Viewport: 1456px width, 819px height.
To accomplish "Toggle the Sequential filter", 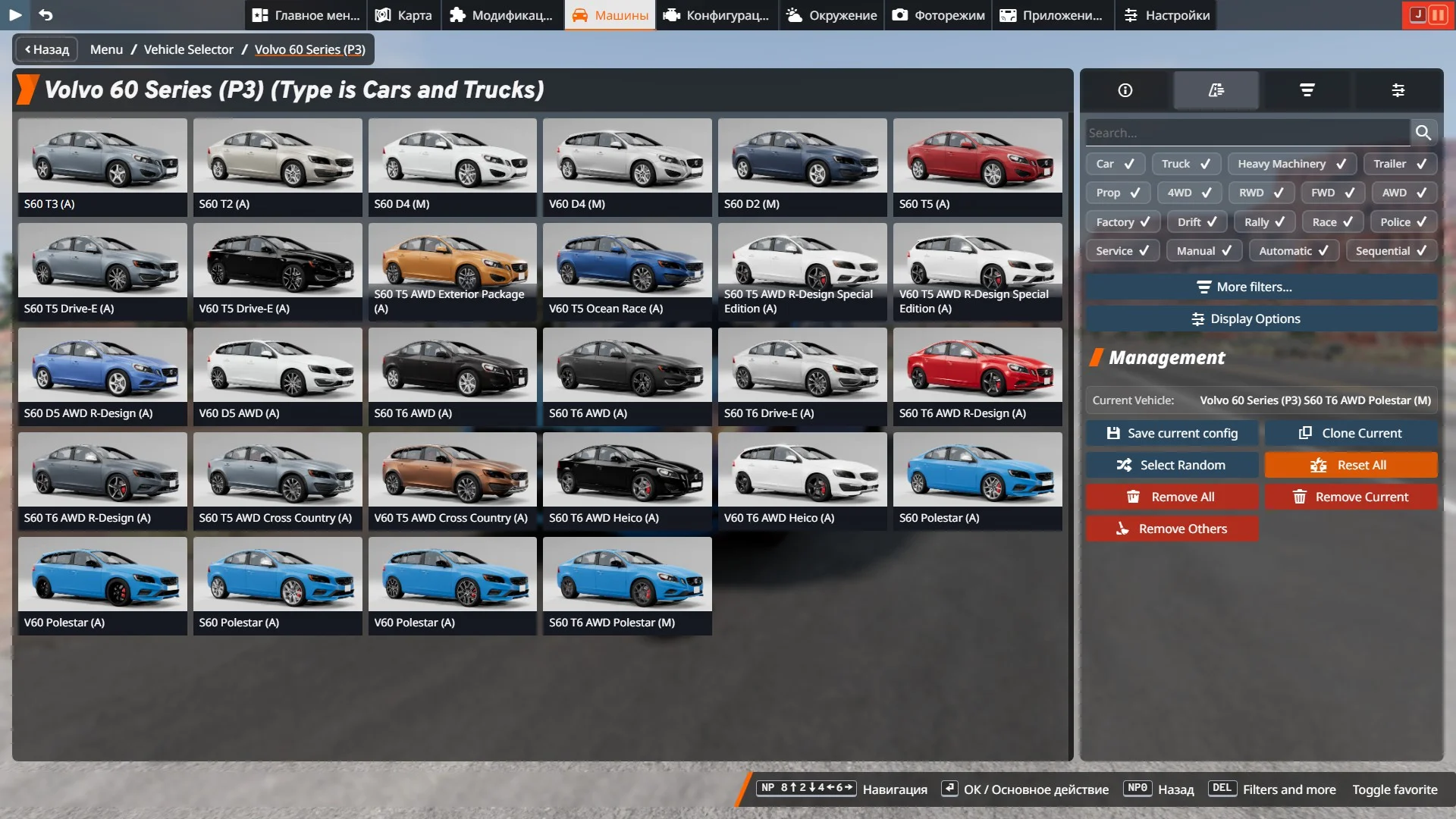I will pyautogui.click(x=1392, y=251).
